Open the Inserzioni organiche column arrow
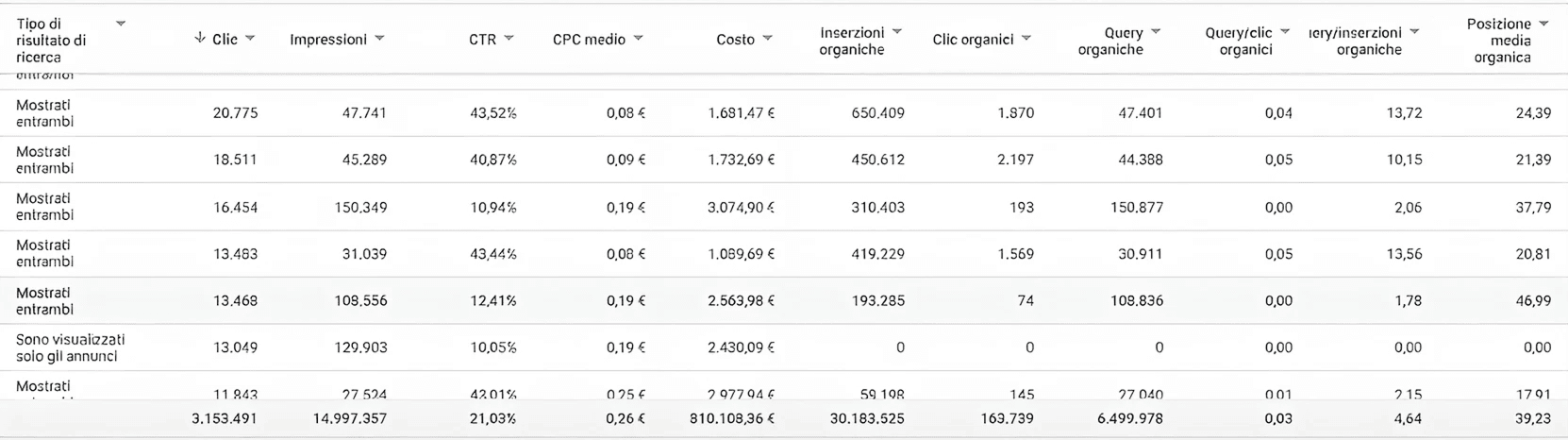Image resolution: width=1568 pixels, height=440 pixels. tap(897, 32)
